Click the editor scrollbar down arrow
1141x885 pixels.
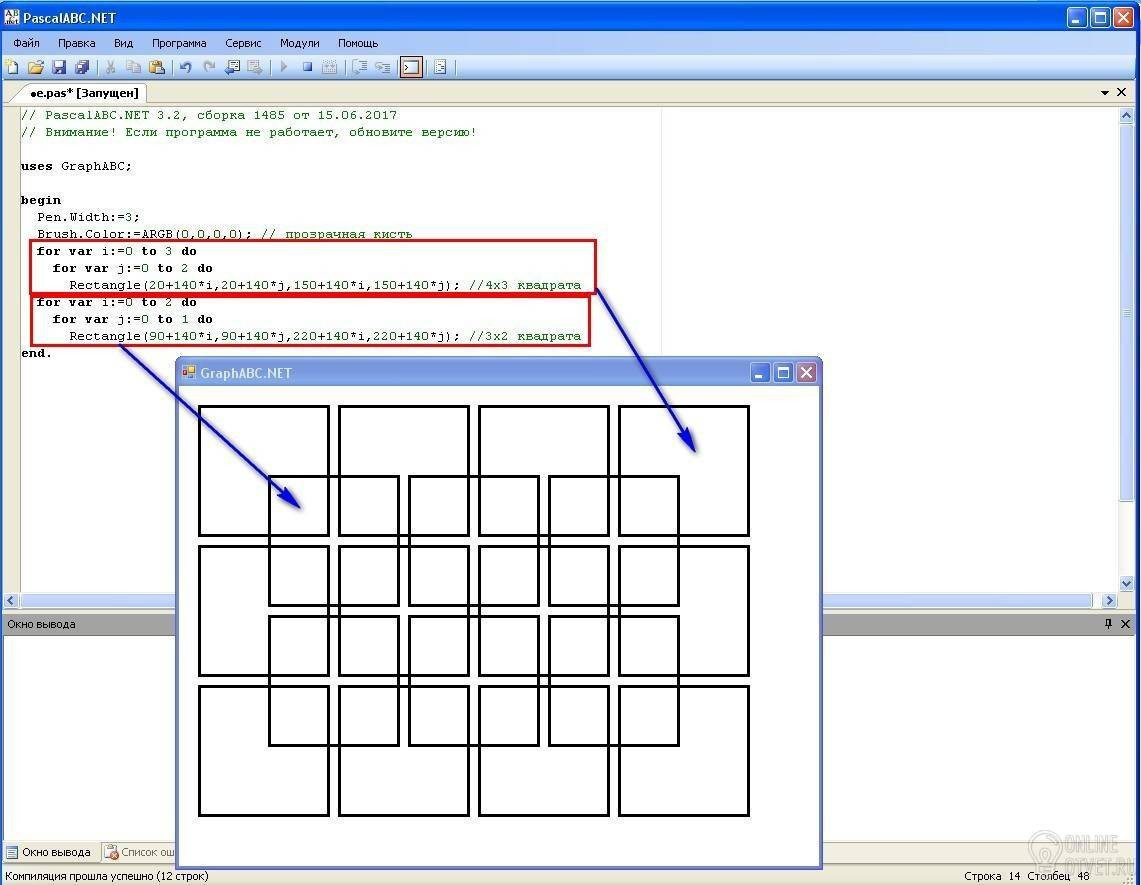[1126, 583]
